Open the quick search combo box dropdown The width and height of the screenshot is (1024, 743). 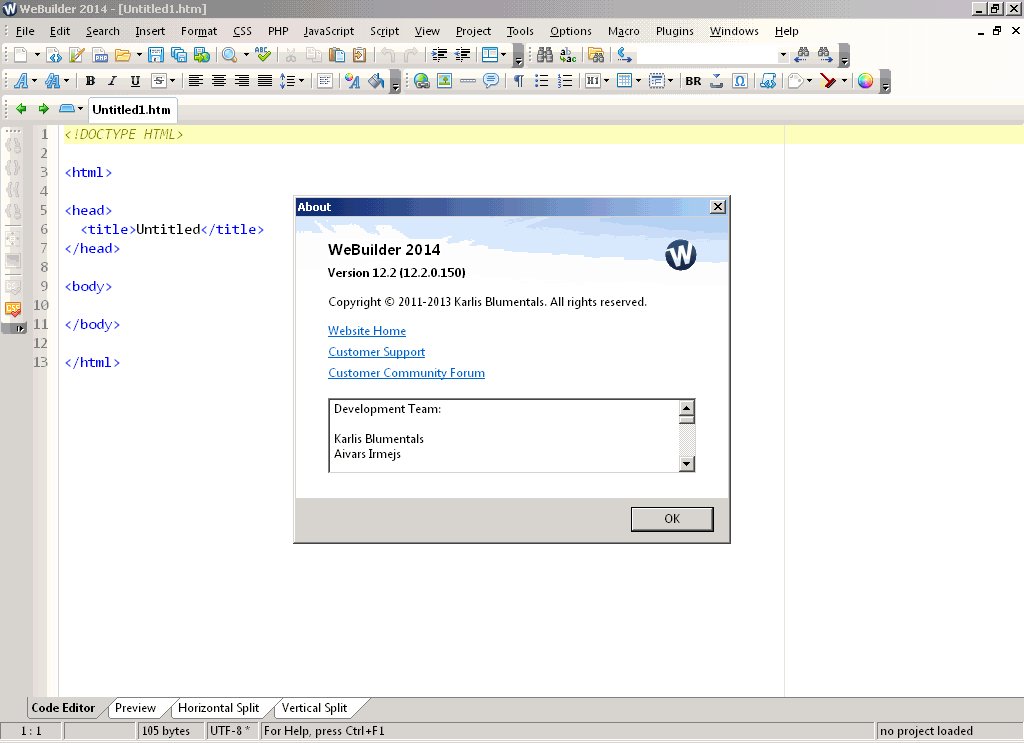pos(782,55)
